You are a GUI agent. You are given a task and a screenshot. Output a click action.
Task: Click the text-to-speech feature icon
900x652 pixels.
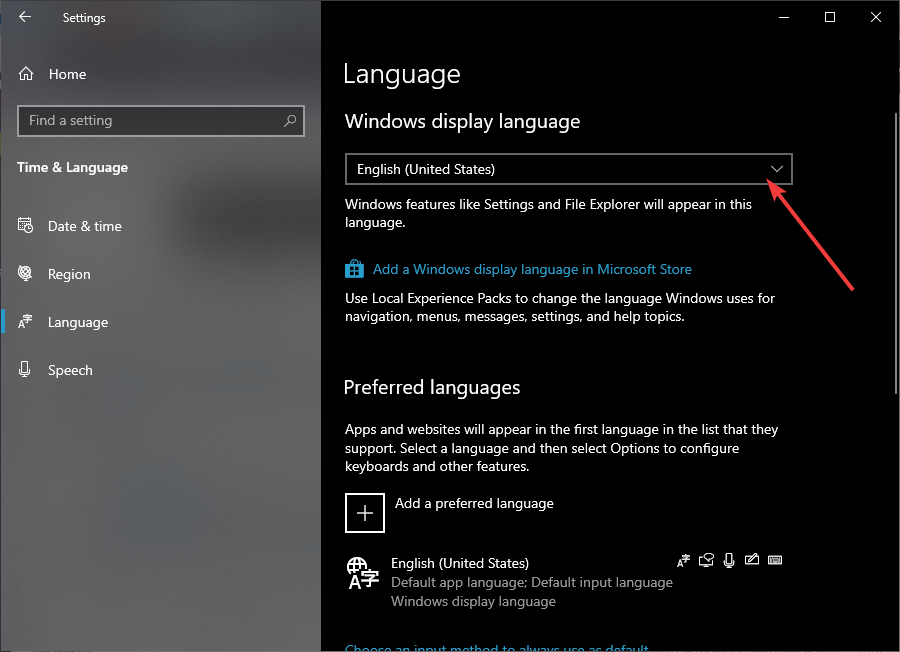(x=706, y=560)
